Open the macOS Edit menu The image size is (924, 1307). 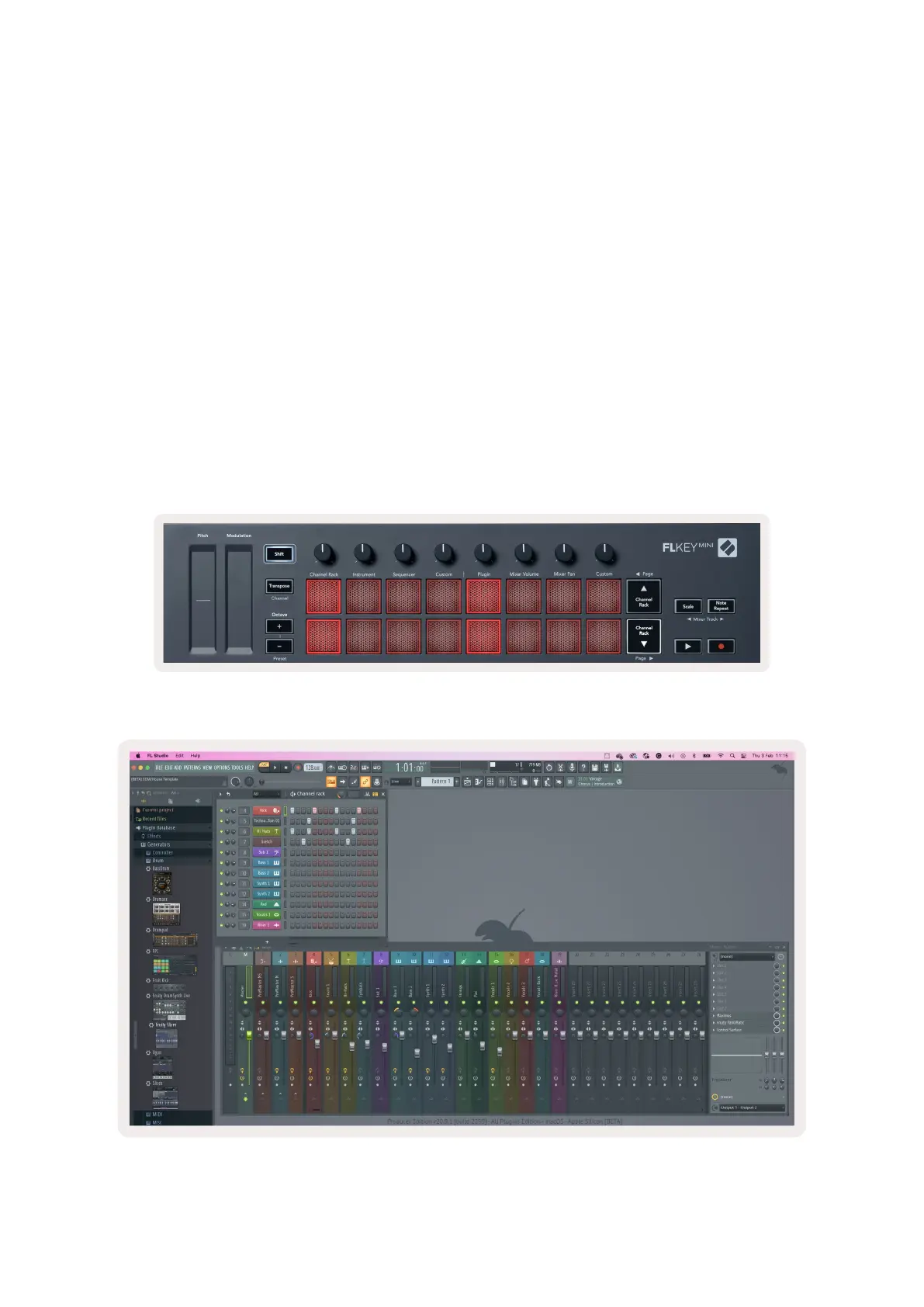[179, 755]
